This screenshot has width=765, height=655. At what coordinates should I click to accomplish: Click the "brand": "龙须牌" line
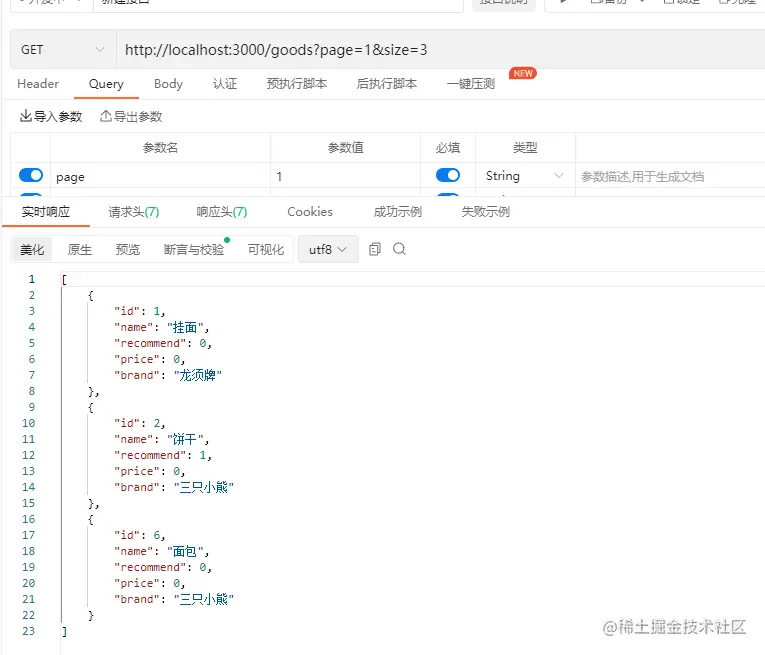[168, 375]
